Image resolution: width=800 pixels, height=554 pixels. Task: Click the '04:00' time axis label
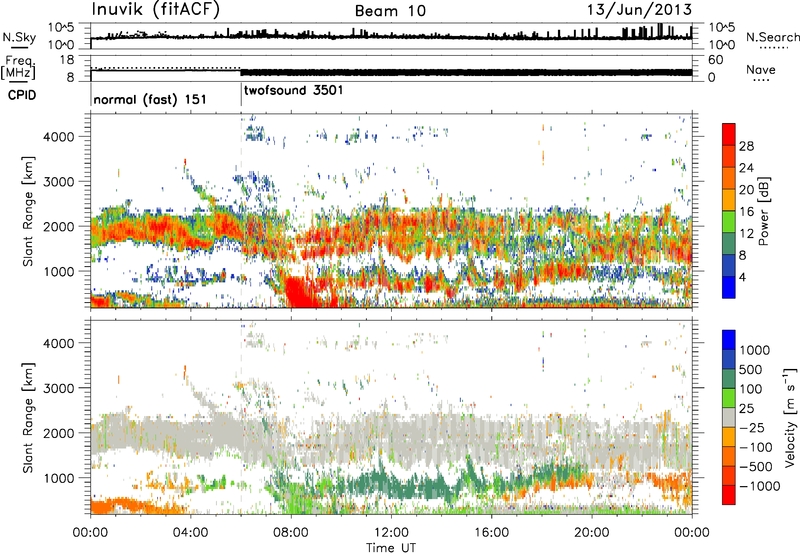click(x=190, y=533)
